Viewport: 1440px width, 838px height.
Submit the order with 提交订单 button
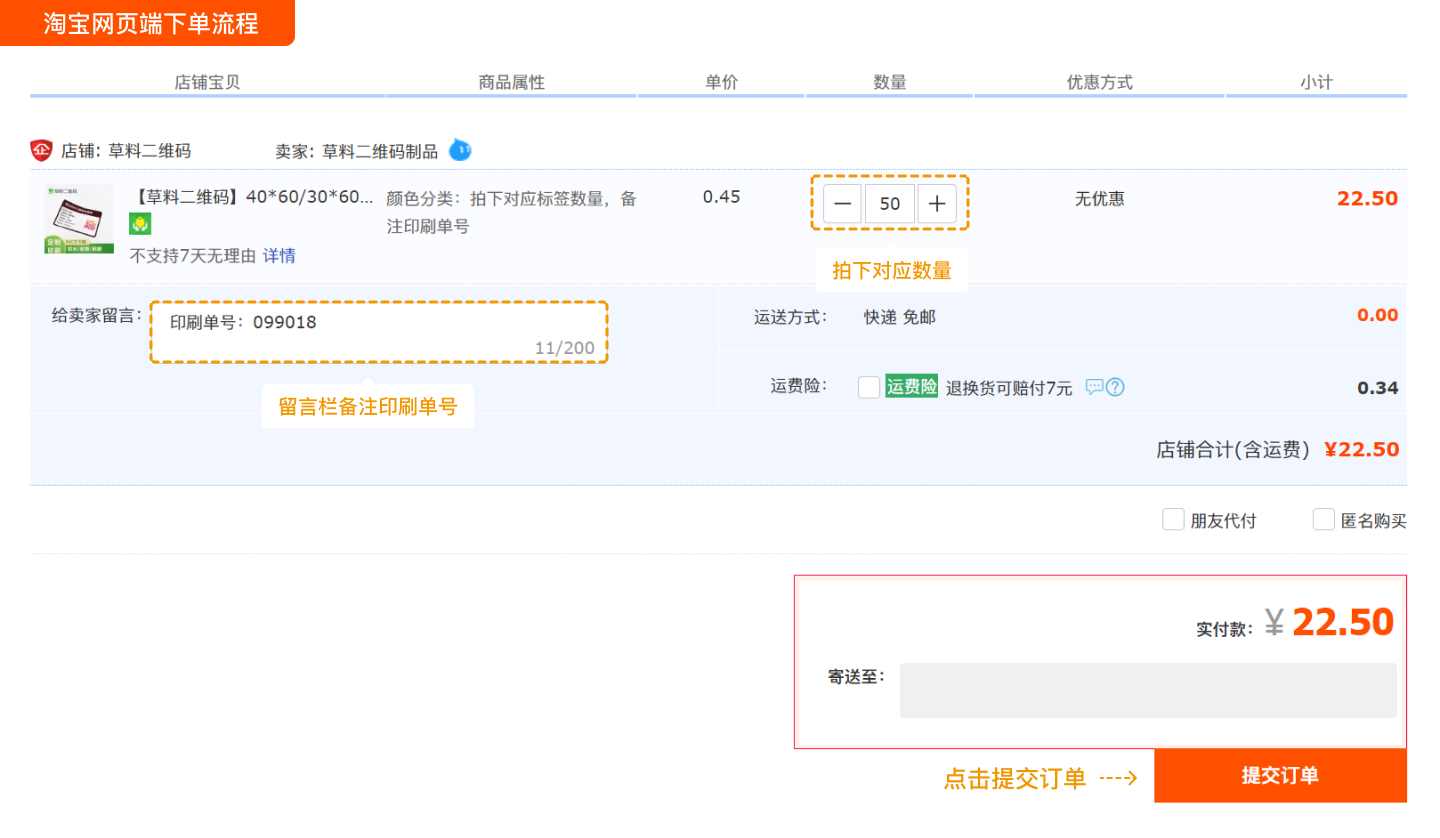(x=1281, y=775)
